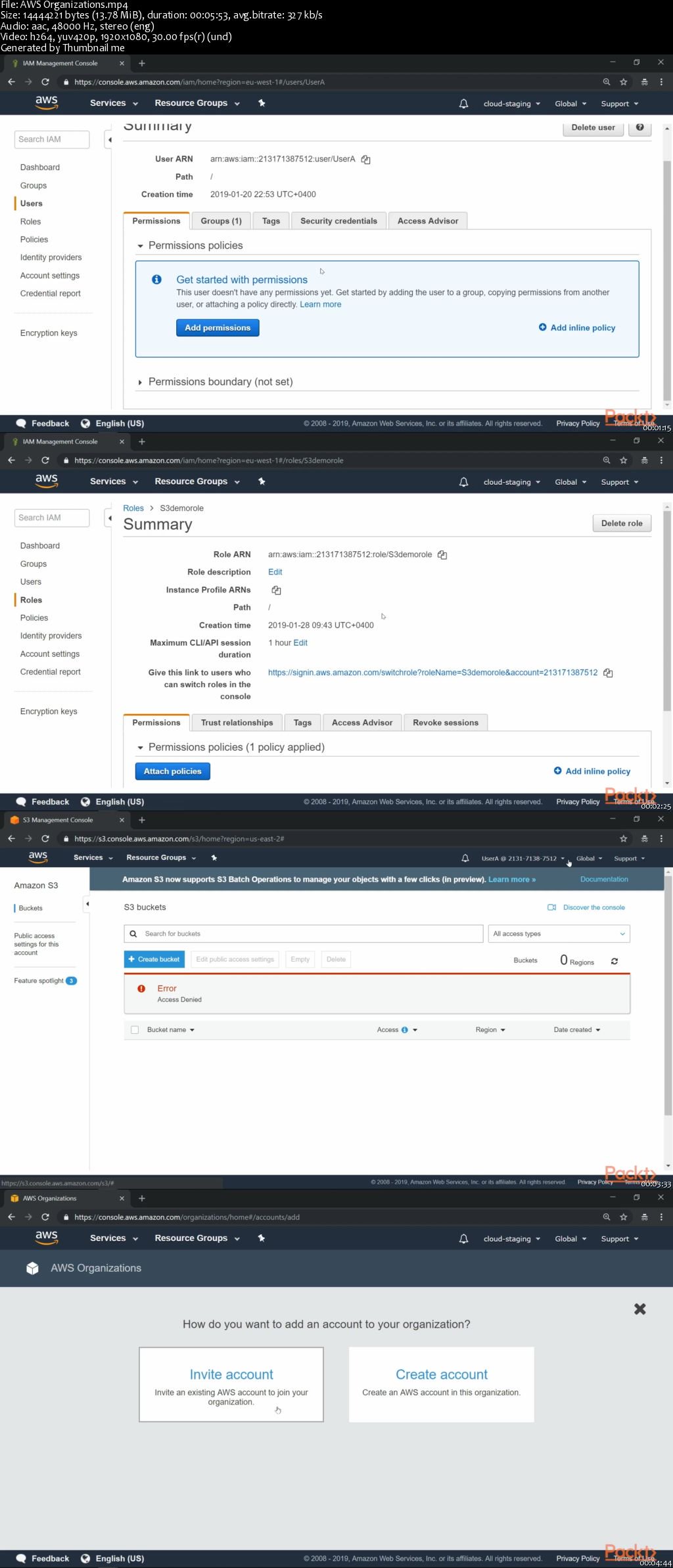Viewport: 673px width, 1568px height.
Task: Click the page scrollbar in the S3 console window
Action: [x=668, y=996]
